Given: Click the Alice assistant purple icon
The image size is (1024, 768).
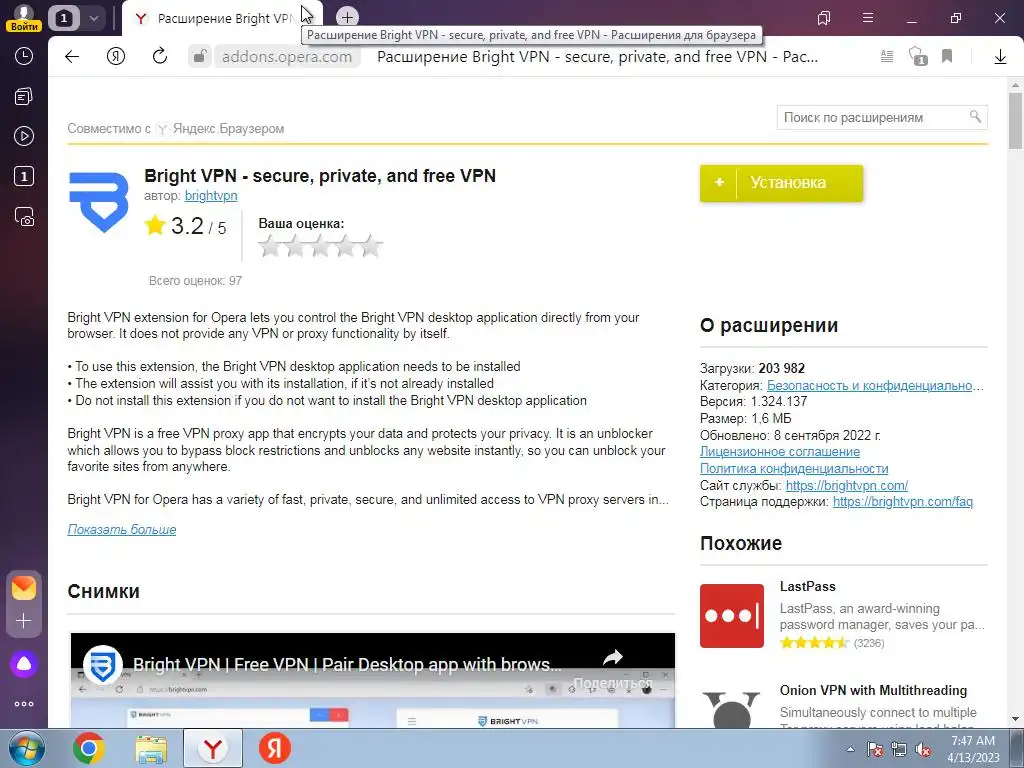Looking at the screenshot, I should [24, 664].
